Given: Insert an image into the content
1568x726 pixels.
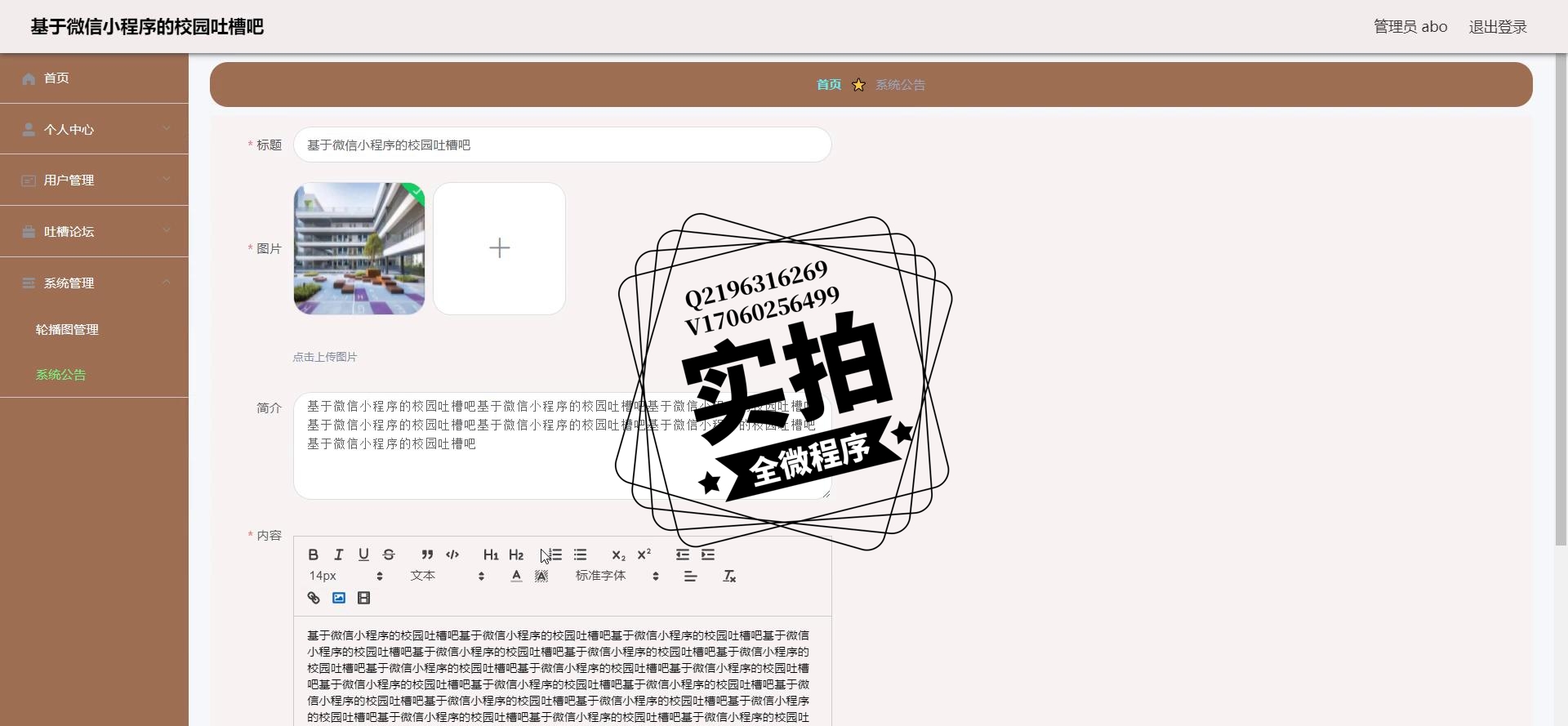Looking at the screenshot, I should tap(338, 598).
